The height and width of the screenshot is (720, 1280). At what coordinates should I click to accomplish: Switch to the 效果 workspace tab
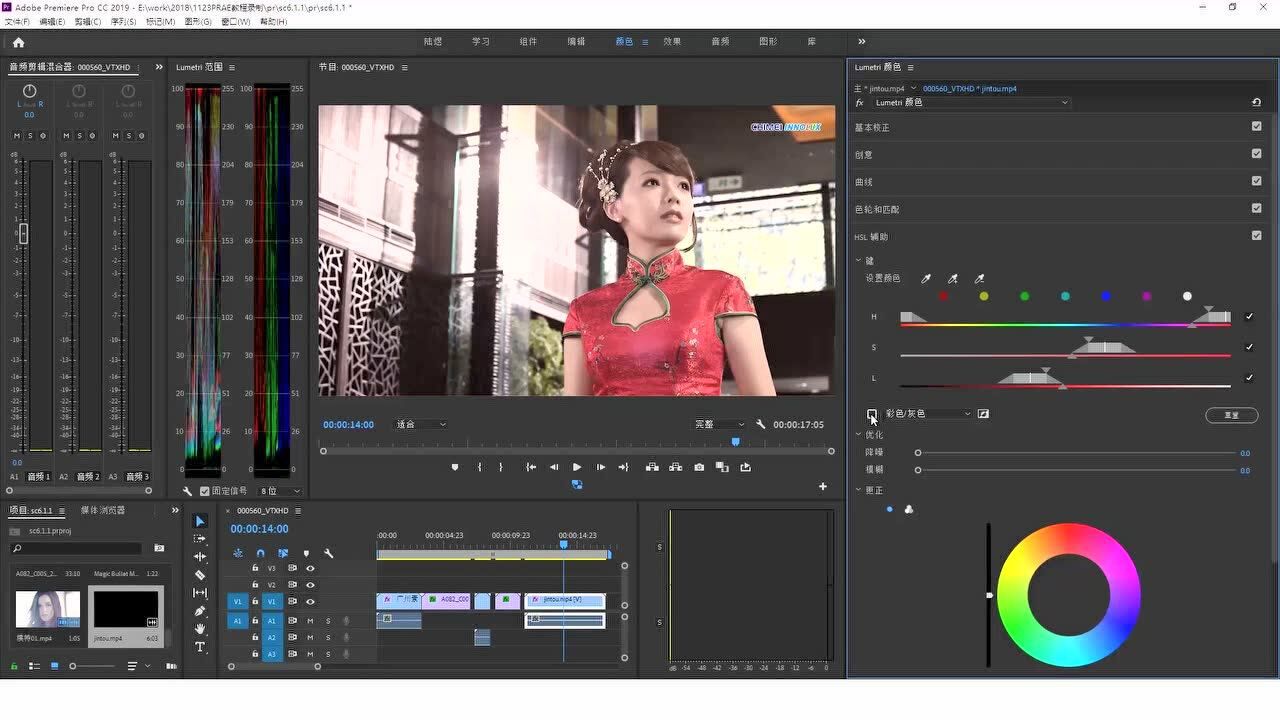672,42
